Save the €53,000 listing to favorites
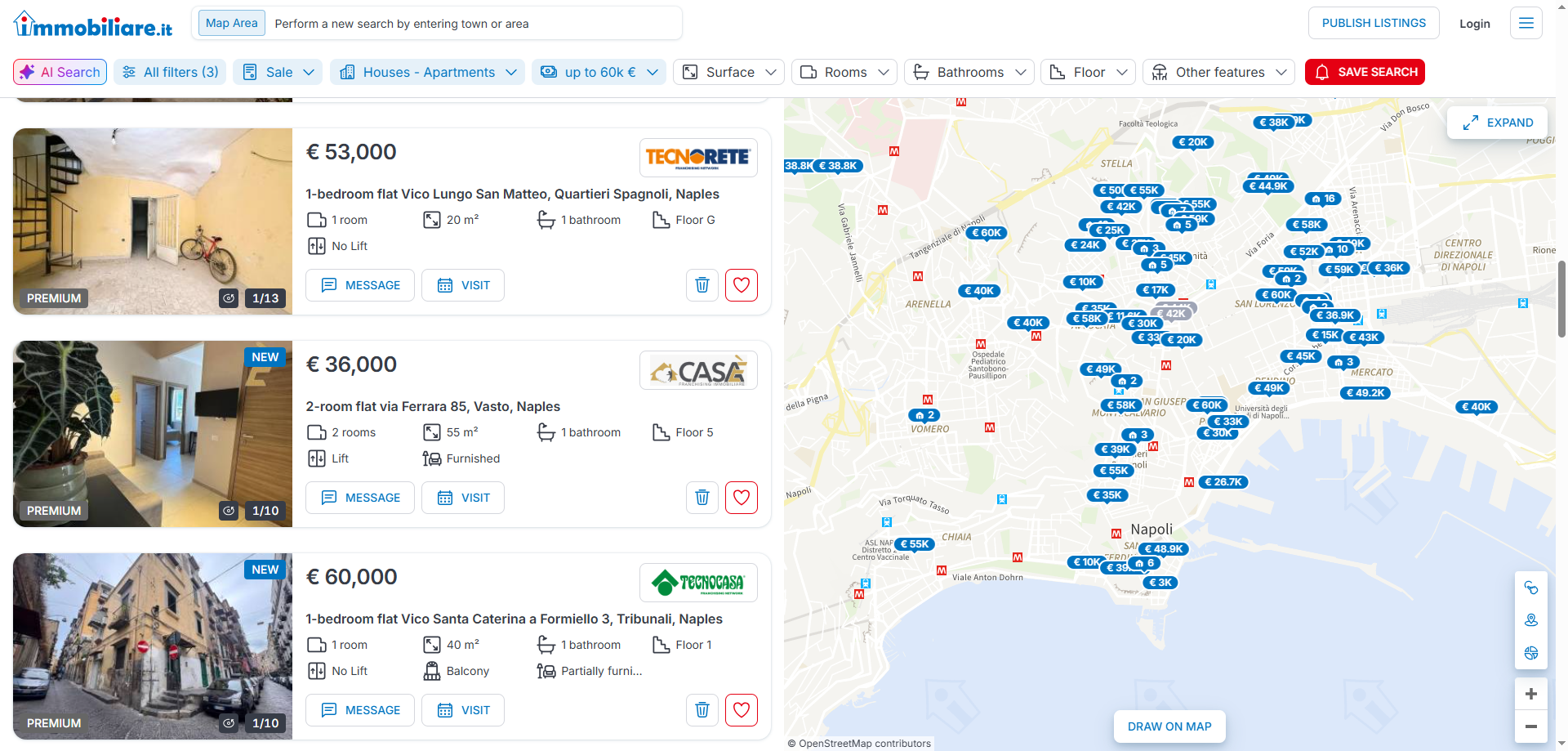The image size is (1568, 751). [x=742, y=285]
